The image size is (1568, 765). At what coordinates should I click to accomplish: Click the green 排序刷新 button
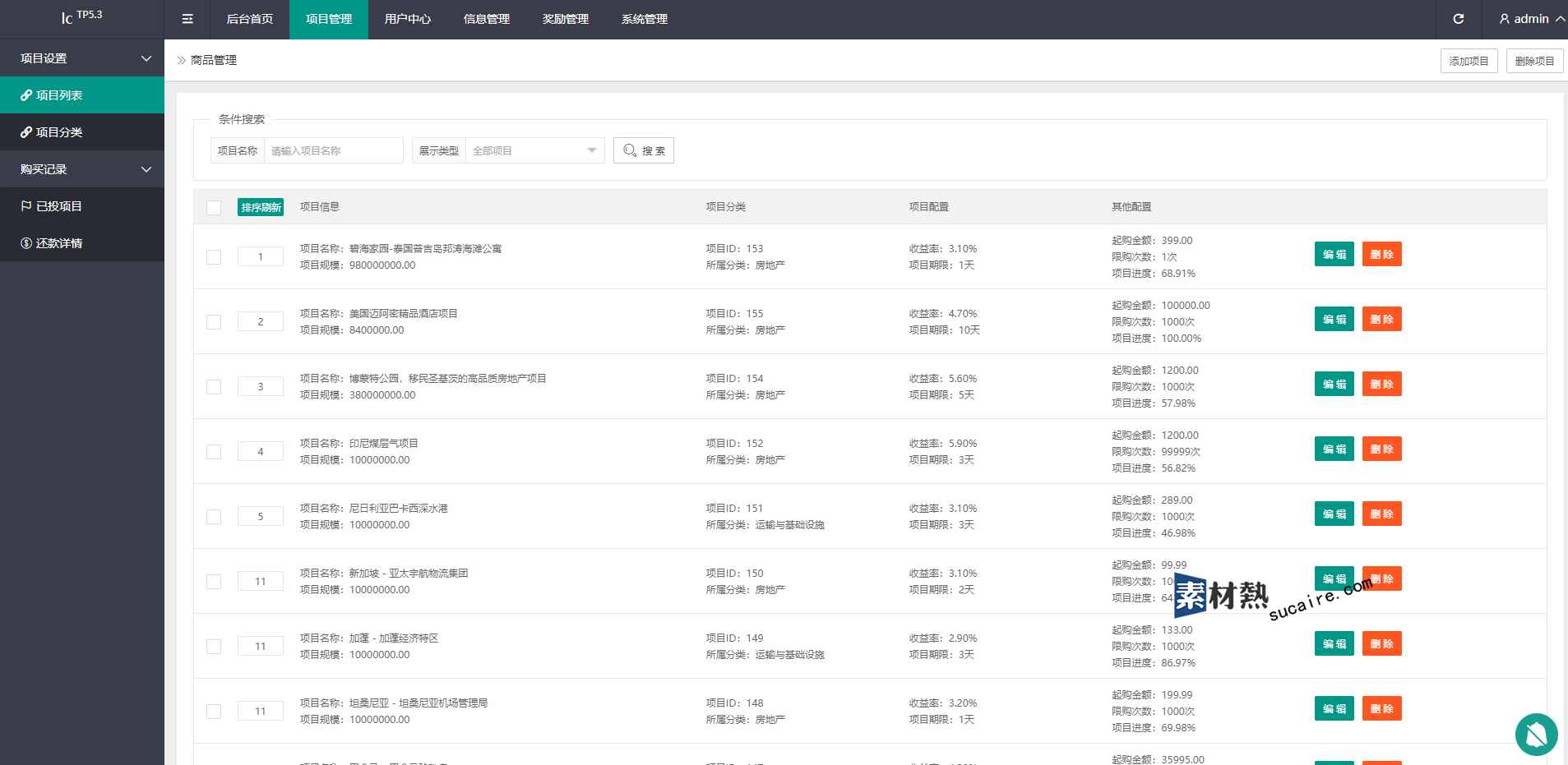click(x=261, y=207)
